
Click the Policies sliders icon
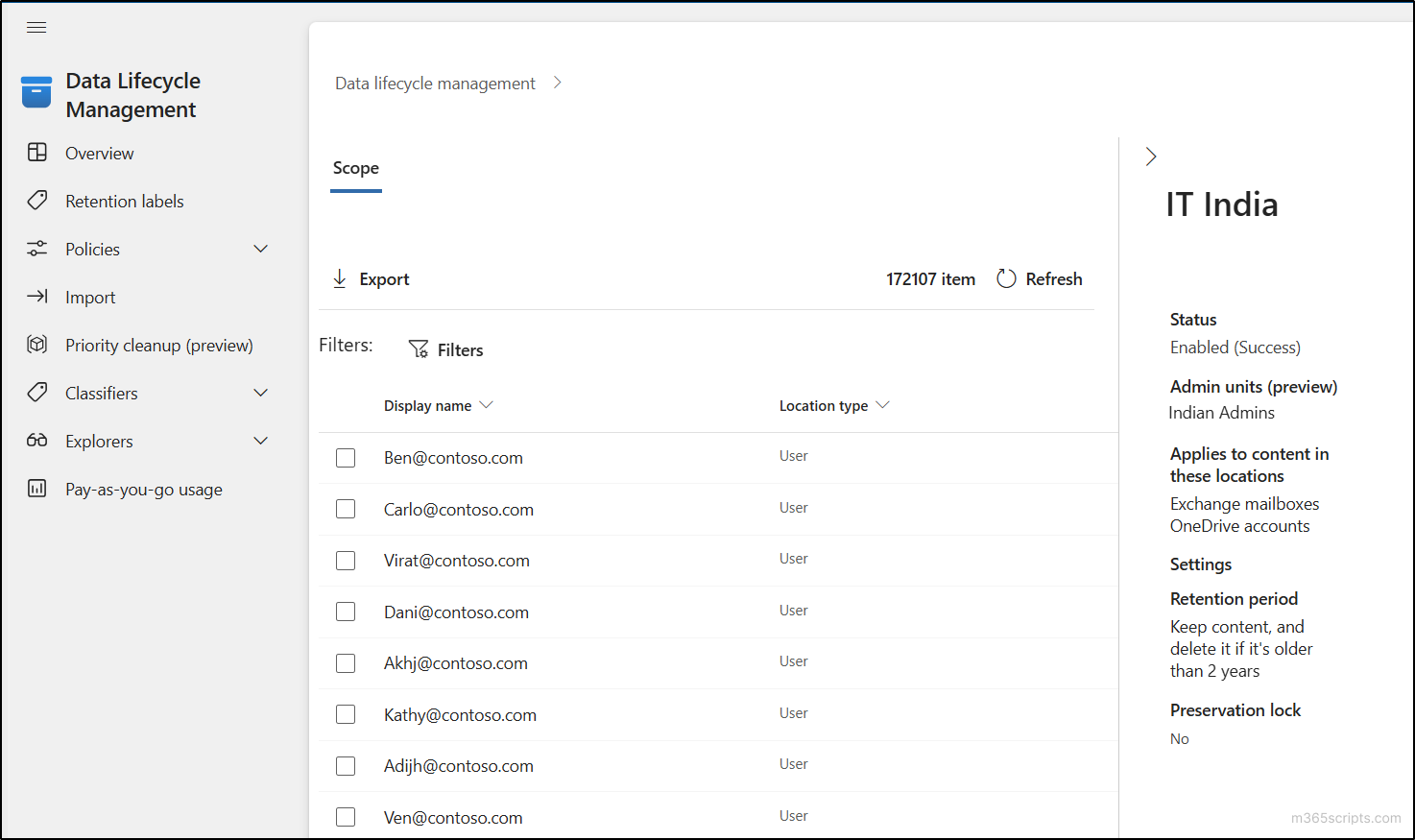37,249
